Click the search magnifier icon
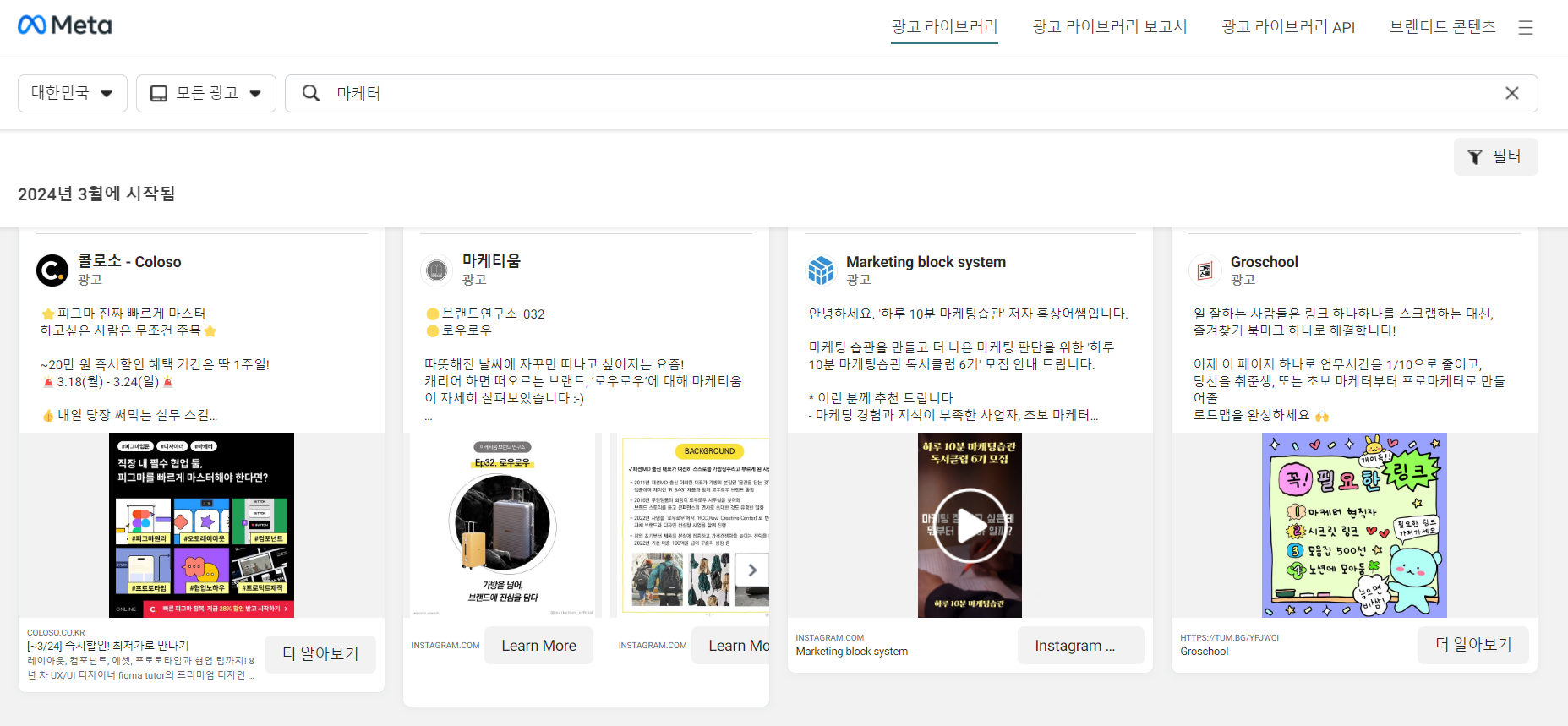Image resolution: width=1568 pixels, height=726 pixels. tap(311, 93)
